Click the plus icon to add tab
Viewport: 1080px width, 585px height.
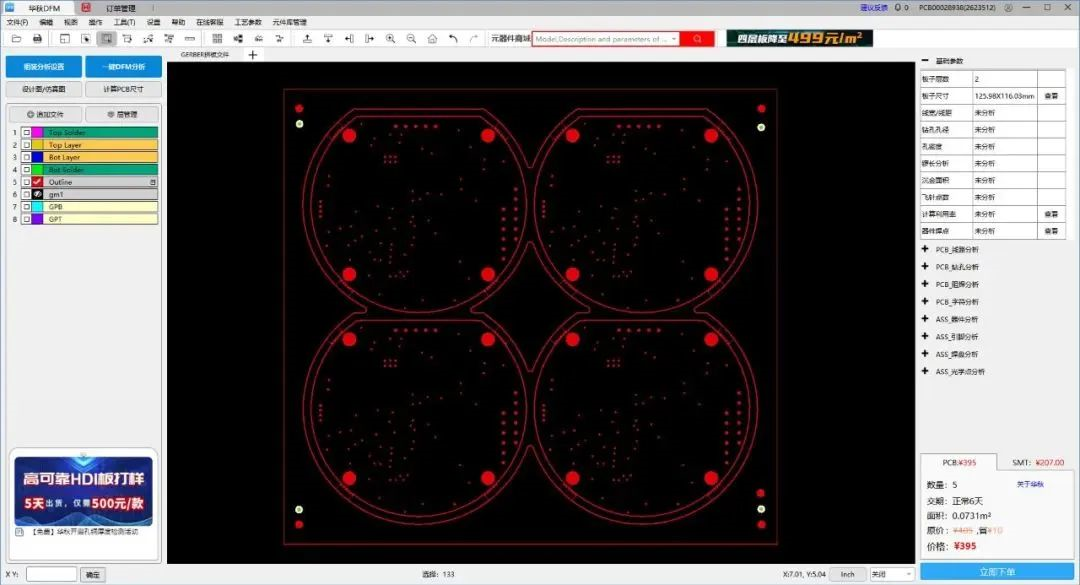253,54
